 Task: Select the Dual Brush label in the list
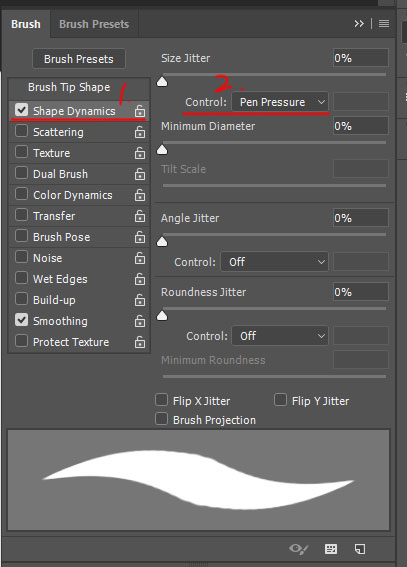click(60, 174)
